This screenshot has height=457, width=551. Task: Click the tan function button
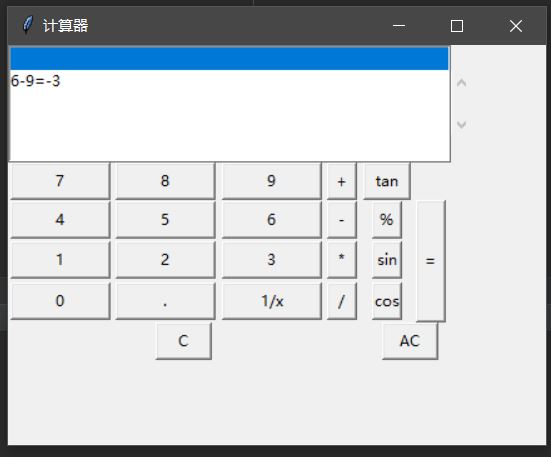tap(387, 181)
